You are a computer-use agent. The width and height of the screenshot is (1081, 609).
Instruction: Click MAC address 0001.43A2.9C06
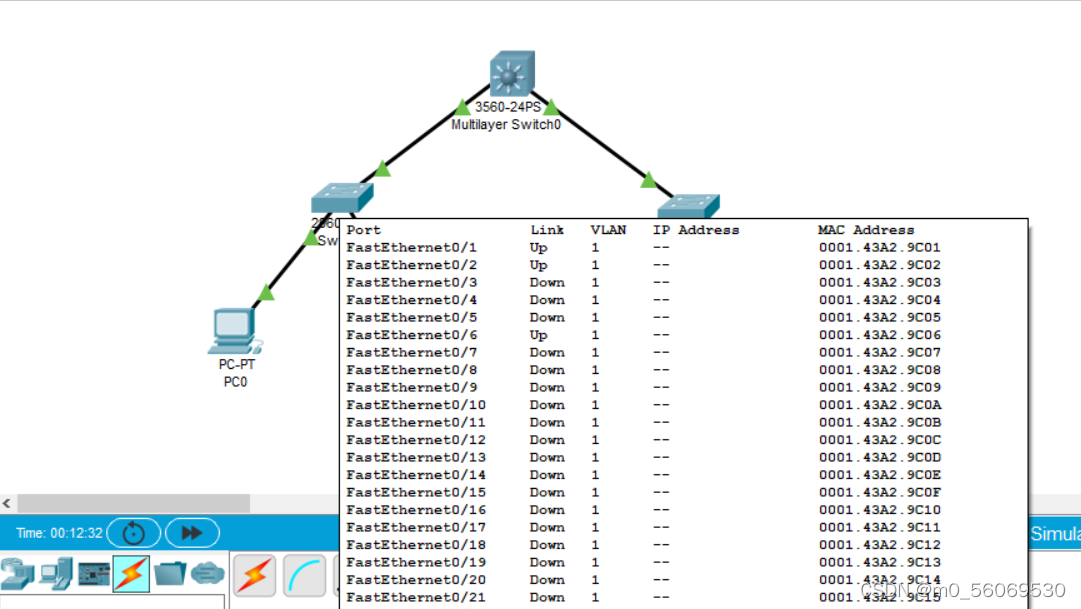click(880, 335)
